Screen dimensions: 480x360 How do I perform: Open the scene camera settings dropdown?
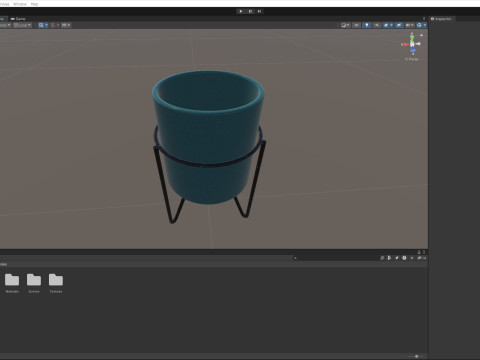click(x=410, y=25)
